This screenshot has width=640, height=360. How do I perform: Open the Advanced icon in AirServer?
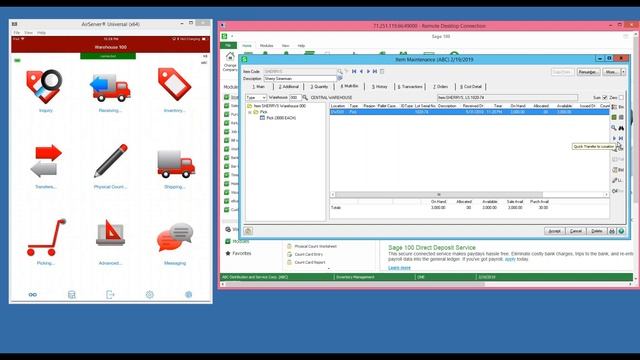tap(110, 233)
